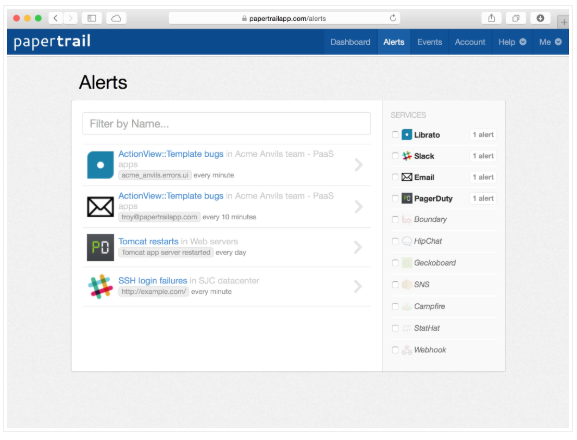
Task: Click the Campfire service icon
Action: (407, 306)
